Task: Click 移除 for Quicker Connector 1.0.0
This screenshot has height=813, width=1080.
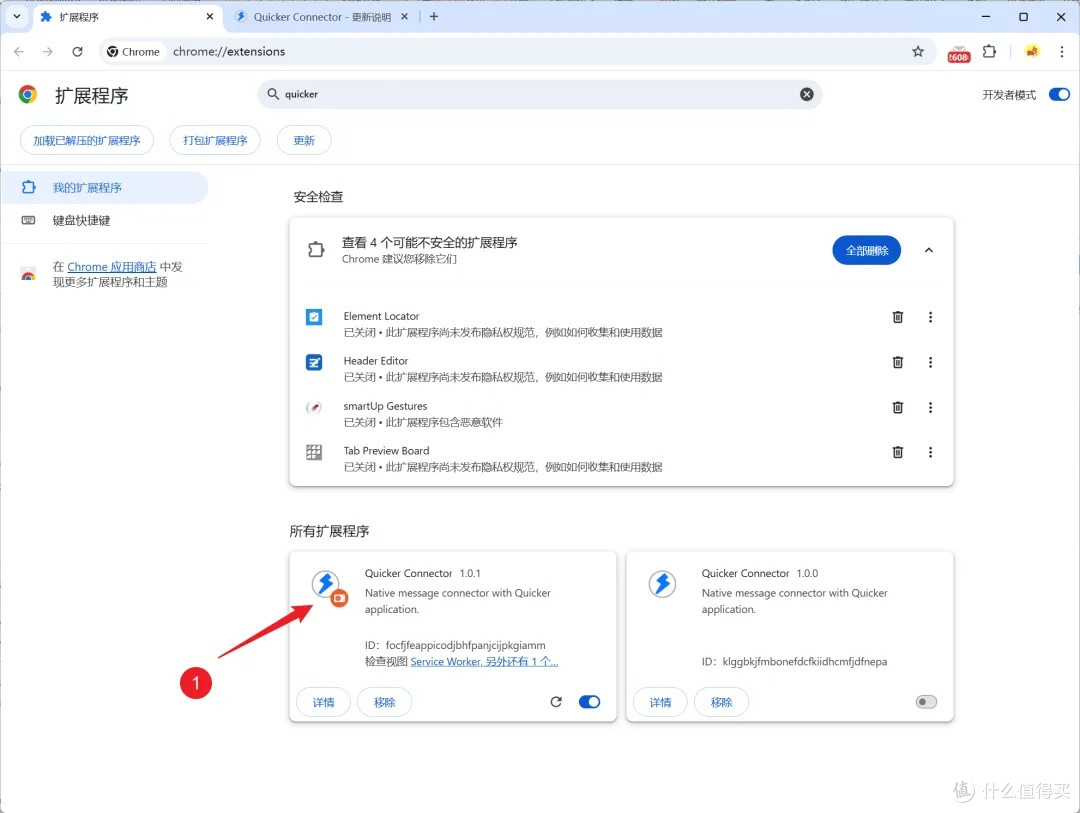Action: (x=721, y=702)
